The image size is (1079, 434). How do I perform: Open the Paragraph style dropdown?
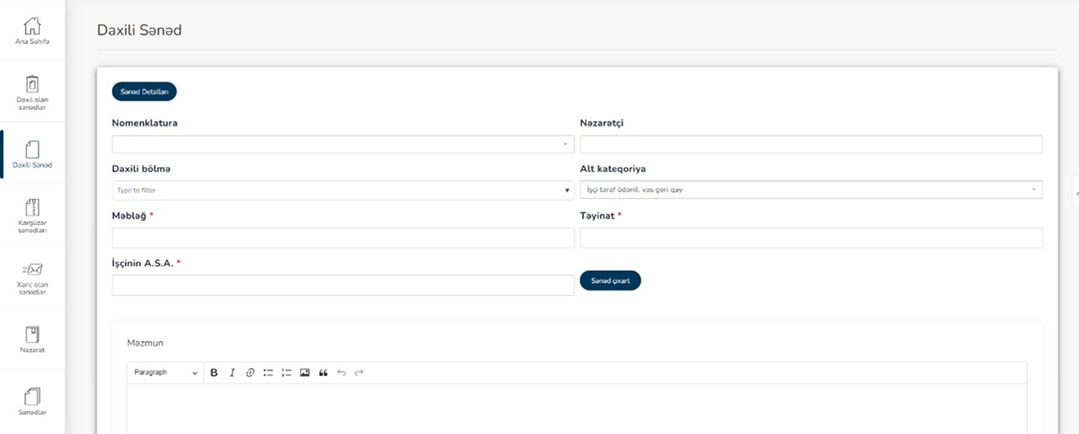[166, 373]
